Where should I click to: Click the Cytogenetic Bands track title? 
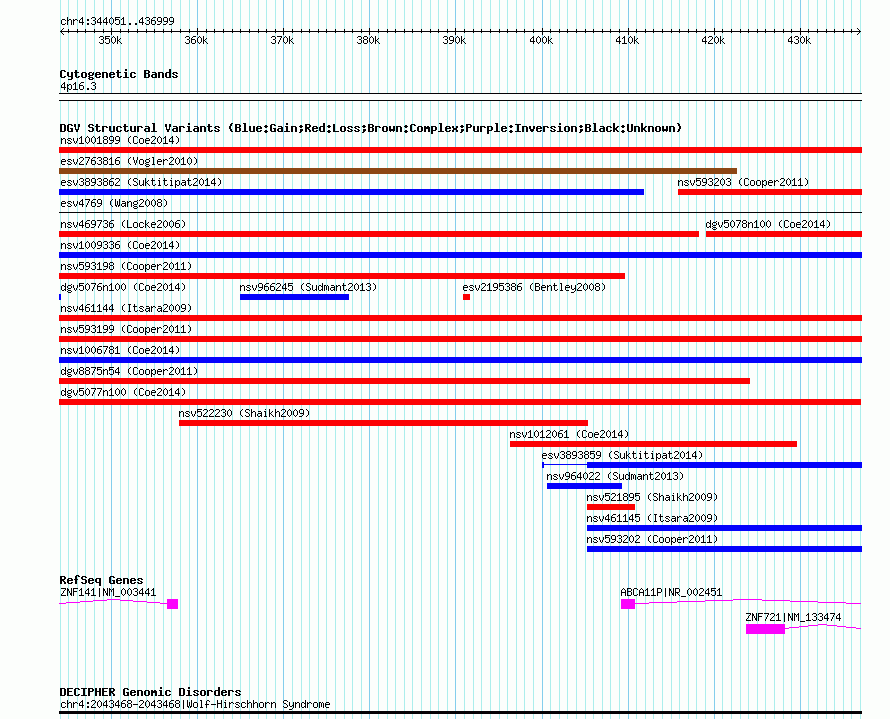click(x=119, y=74)
